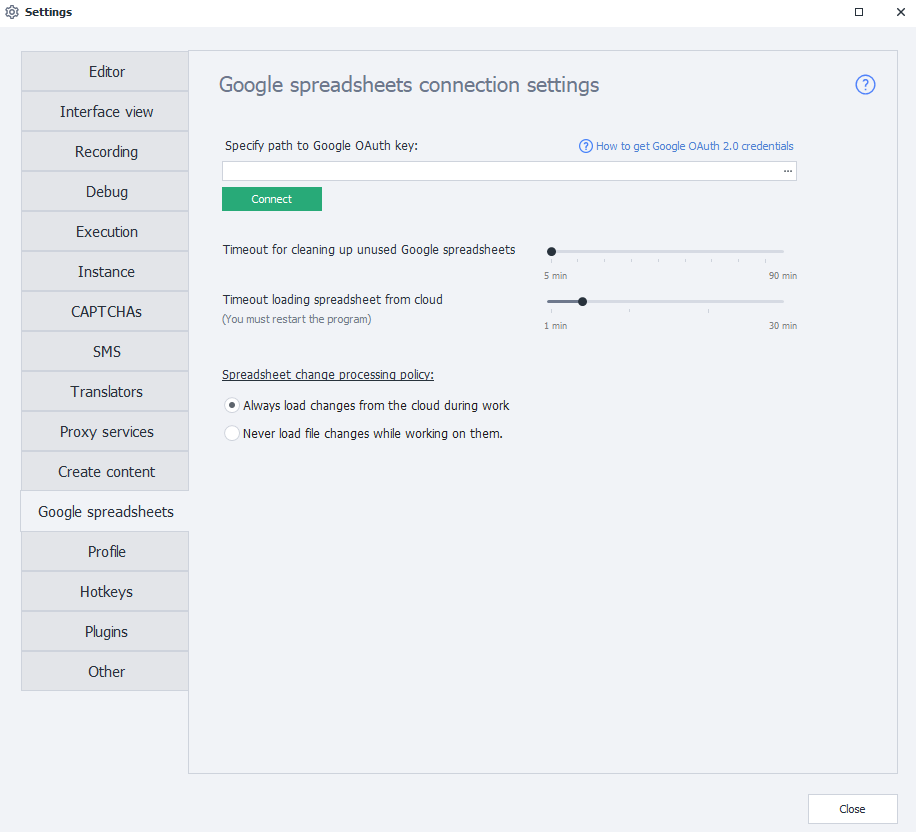Click the help question mark icon
916x832 pixels.
point(865,85)
